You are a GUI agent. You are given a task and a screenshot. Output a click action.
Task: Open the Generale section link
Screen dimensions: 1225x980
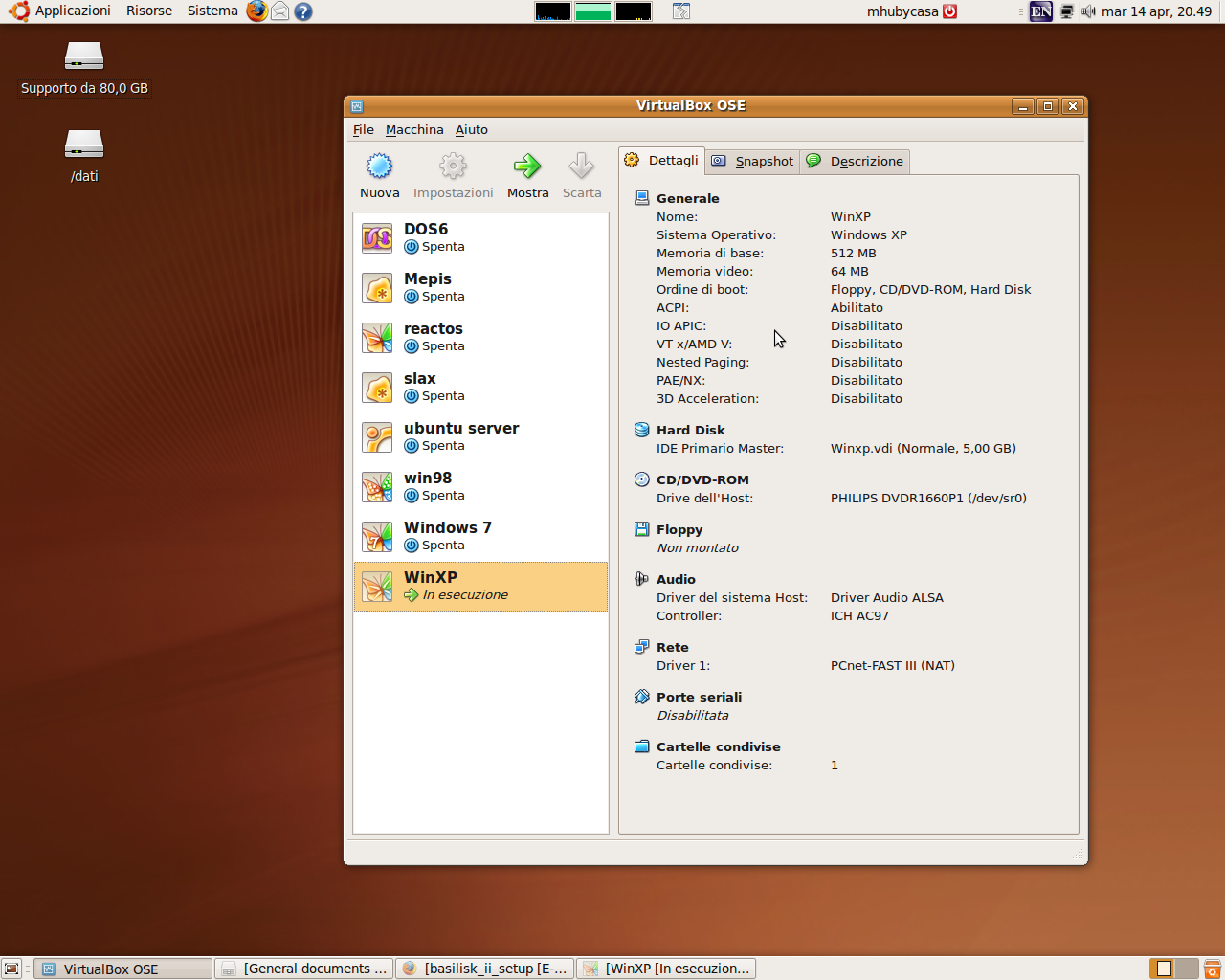click(x=688, y=198)
